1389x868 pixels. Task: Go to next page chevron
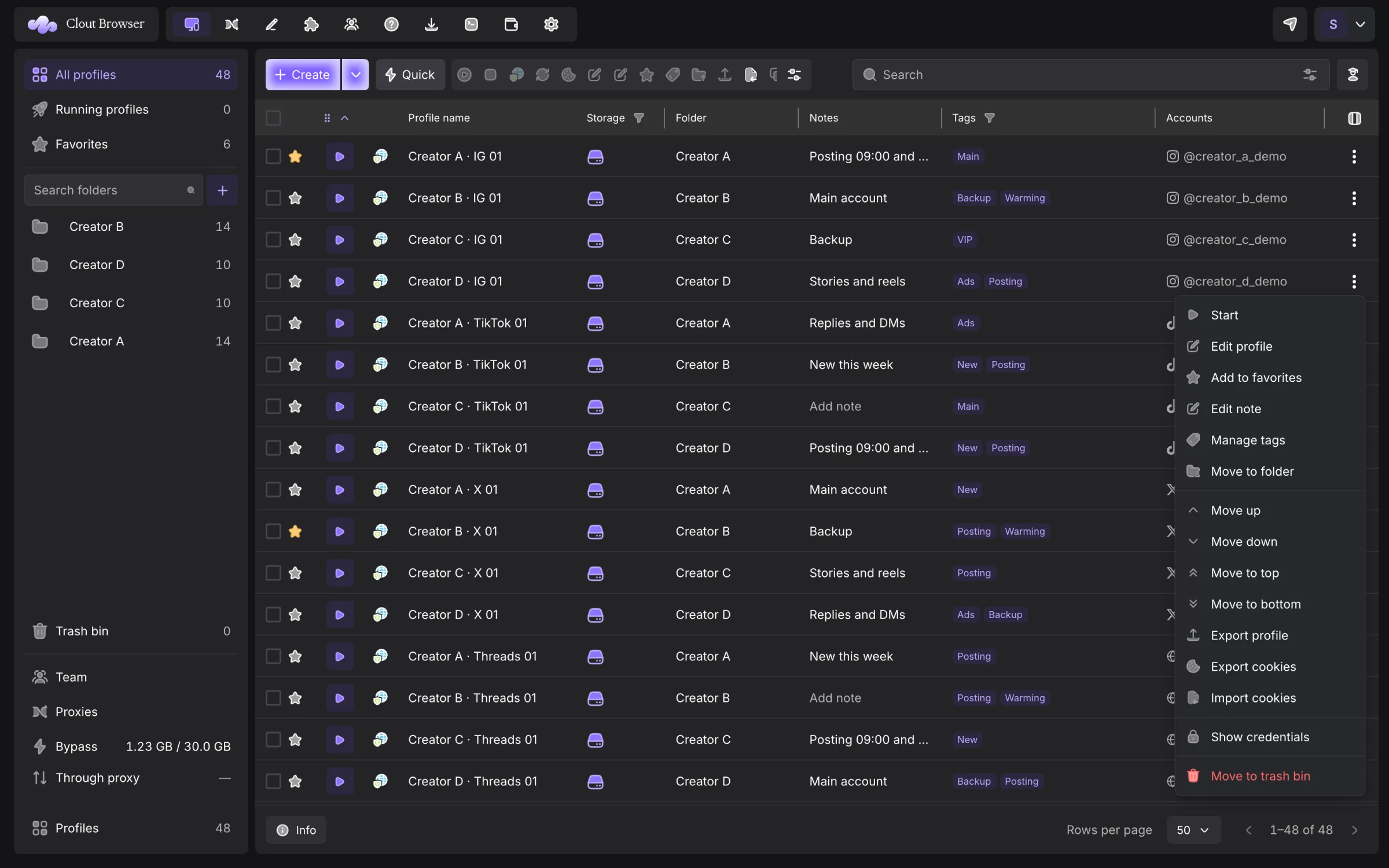click(1354, 830)
